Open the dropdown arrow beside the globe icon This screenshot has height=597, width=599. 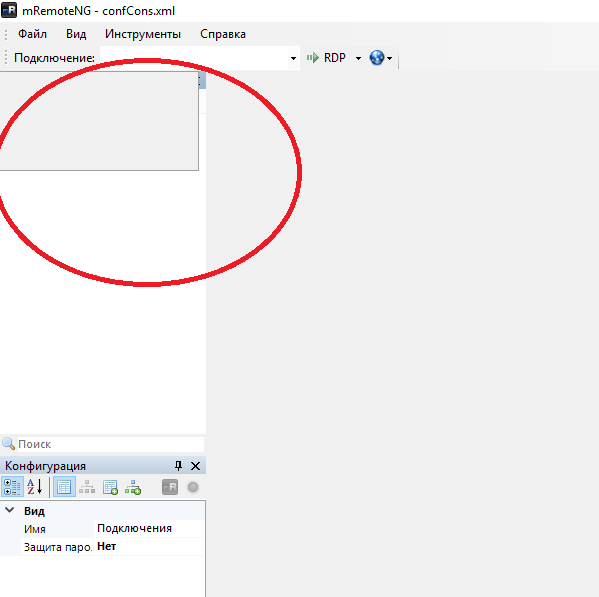pos(390,58)
